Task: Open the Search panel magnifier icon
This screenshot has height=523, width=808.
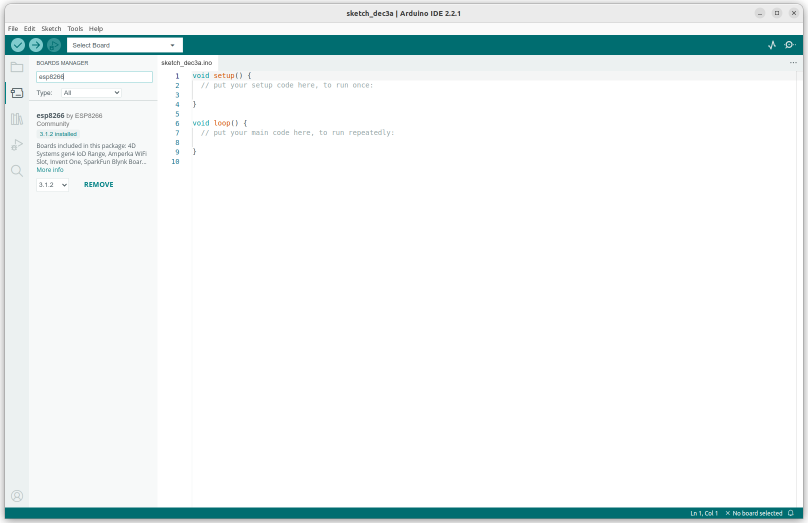Action: pos(16,171)
